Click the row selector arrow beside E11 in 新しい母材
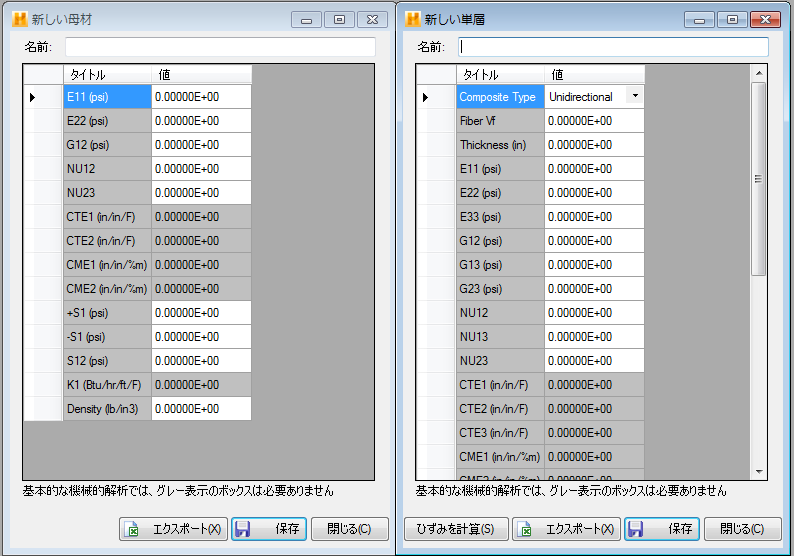This screenshot has height=556, width=794. coord(32,97)
